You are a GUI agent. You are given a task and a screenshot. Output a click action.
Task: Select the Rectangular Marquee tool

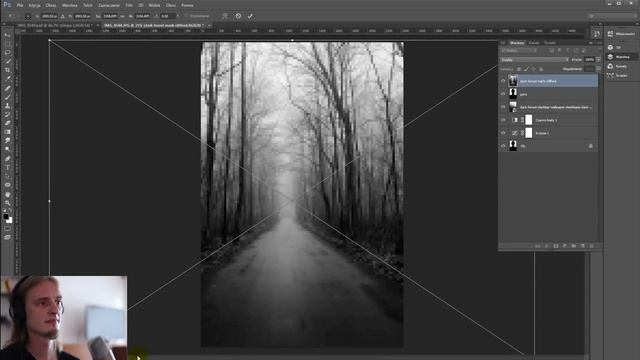click(7, 44)
